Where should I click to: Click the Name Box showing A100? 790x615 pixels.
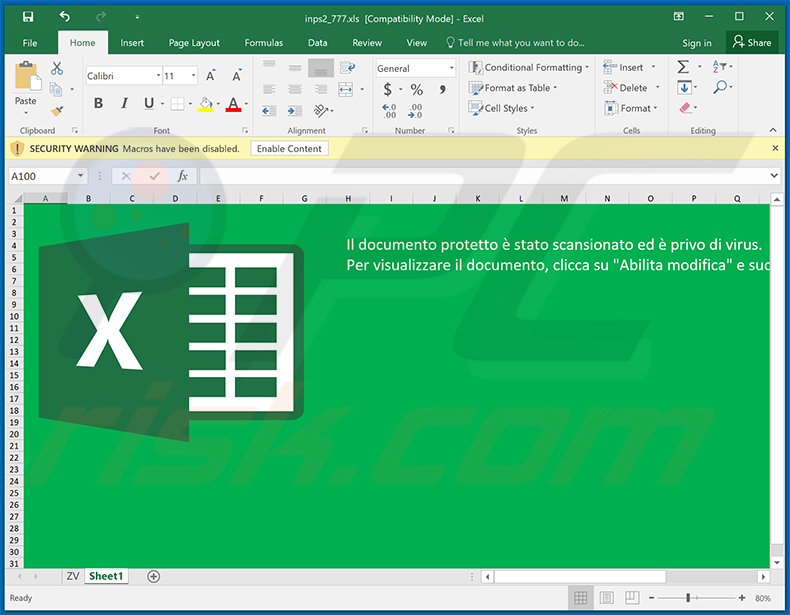pos(48,176)
